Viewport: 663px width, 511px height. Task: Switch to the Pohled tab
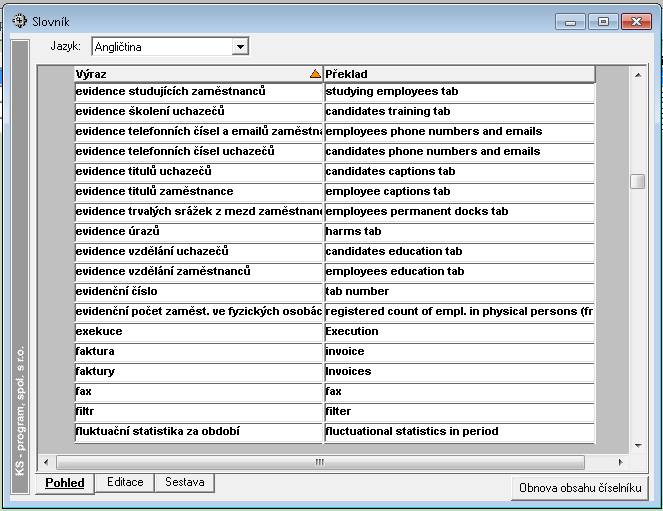(65, 483)
